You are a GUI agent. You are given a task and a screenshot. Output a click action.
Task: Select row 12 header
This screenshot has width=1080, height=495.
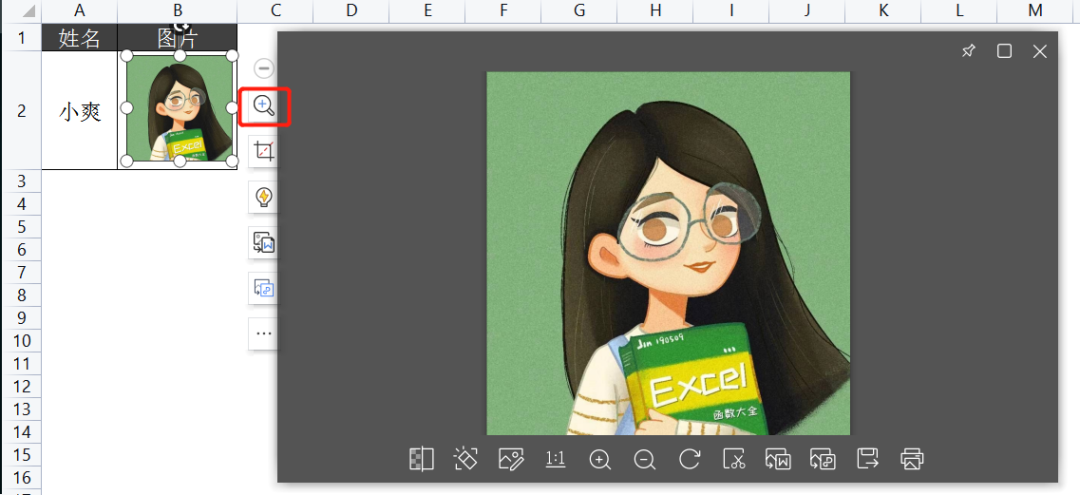[21, 386]
